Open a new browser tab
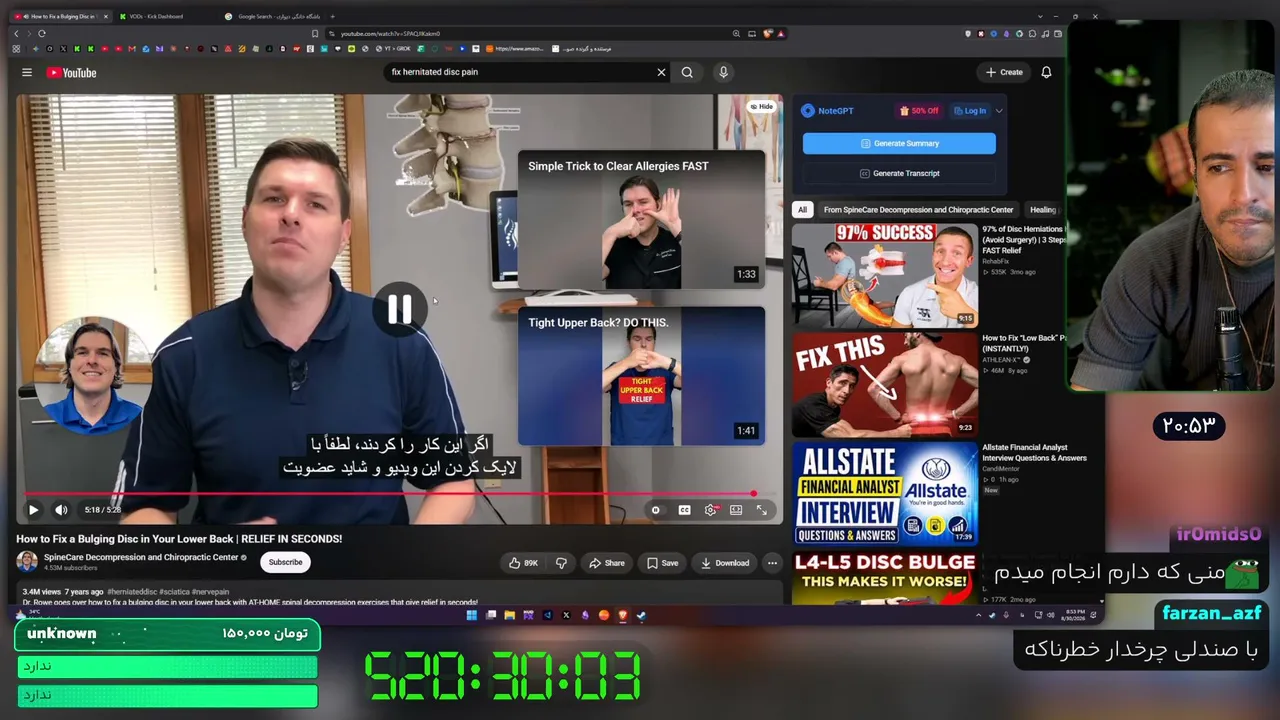The image size is (1280, 720). coord(332,16)
